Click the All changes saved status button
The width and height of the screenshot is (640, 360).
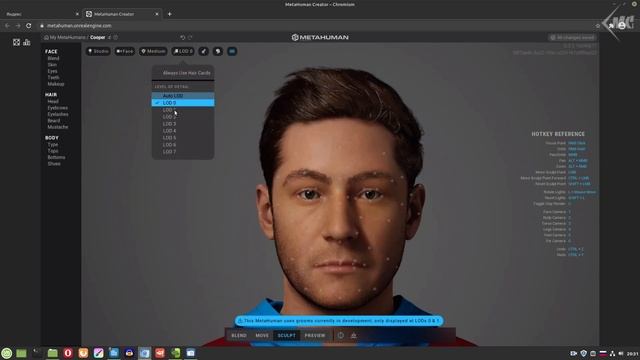[x=572, y=37]
